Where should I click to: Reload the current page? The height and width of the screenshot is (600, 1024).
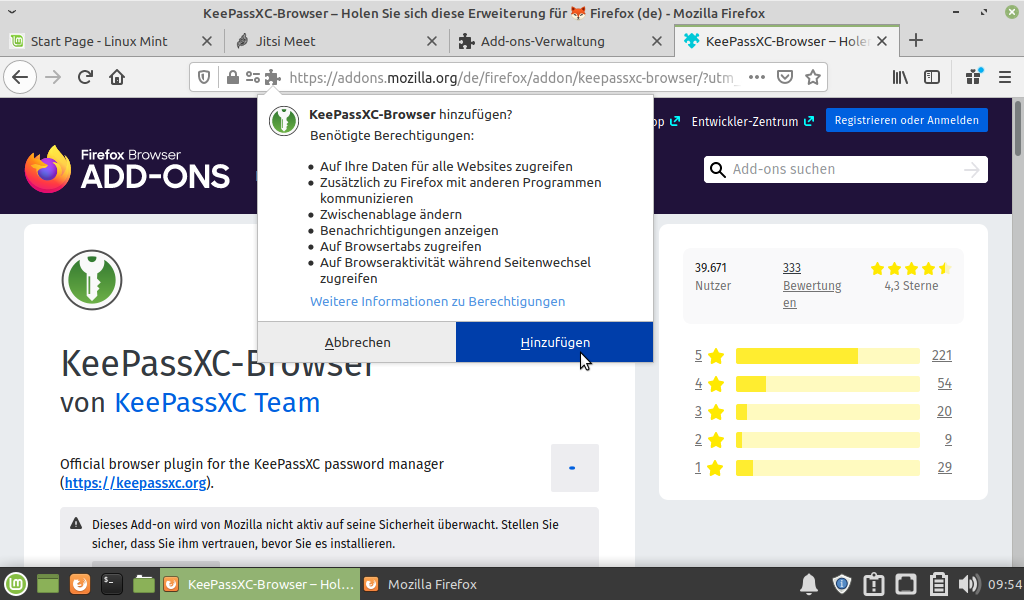(x=85, y=78)
